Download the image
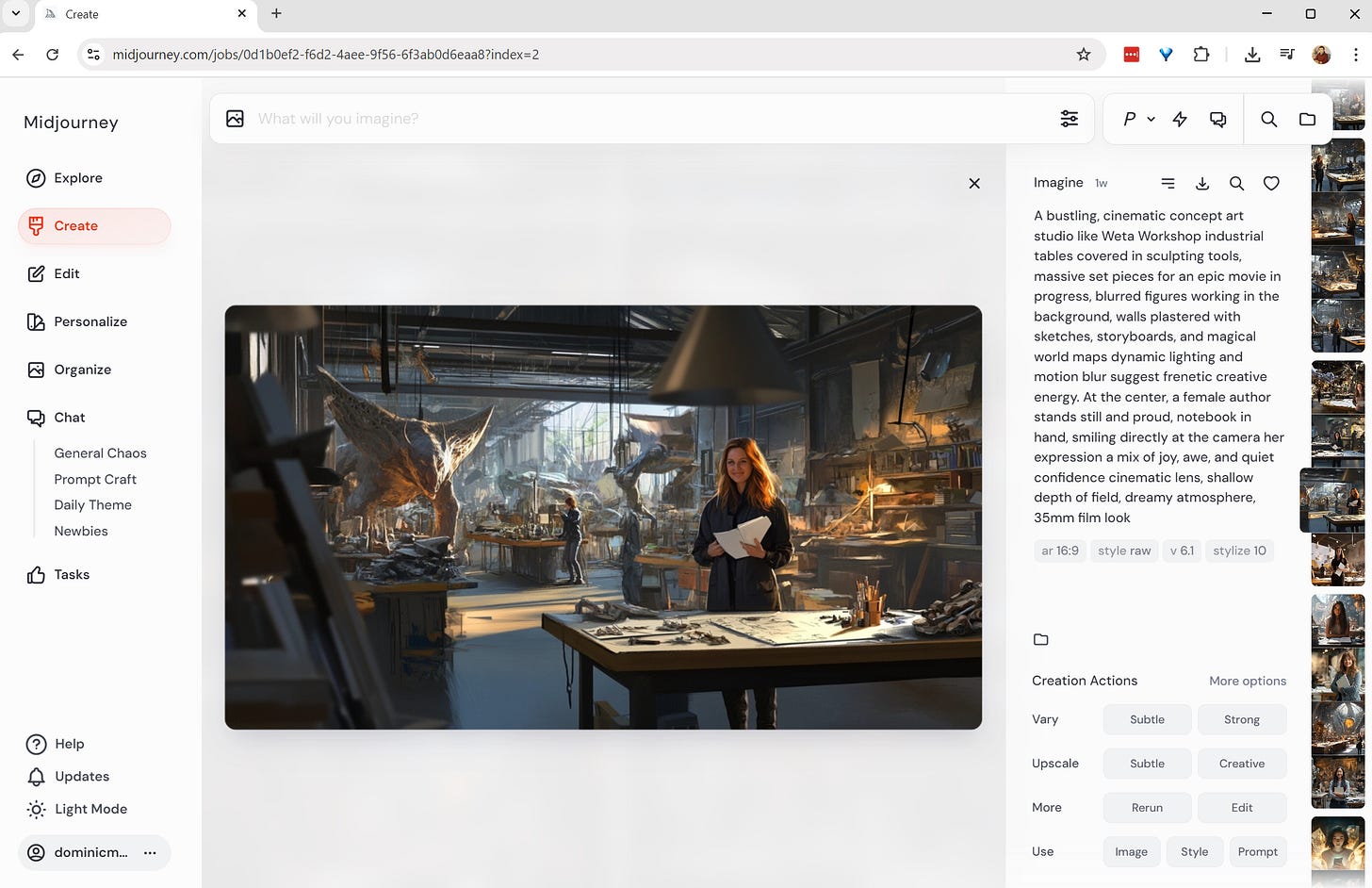The width and height of the screenshot is (1372, 888). [x=1202, y=184]
